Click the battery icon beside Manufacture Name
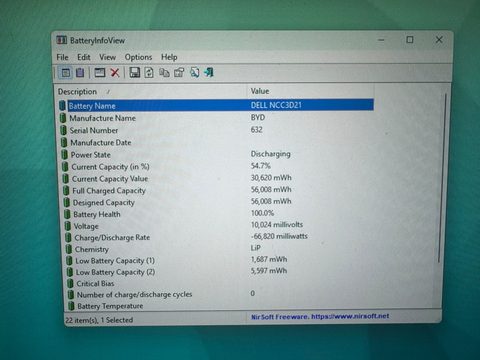The image size is (480, 360). pyautogui.click(x=63, y=118)
